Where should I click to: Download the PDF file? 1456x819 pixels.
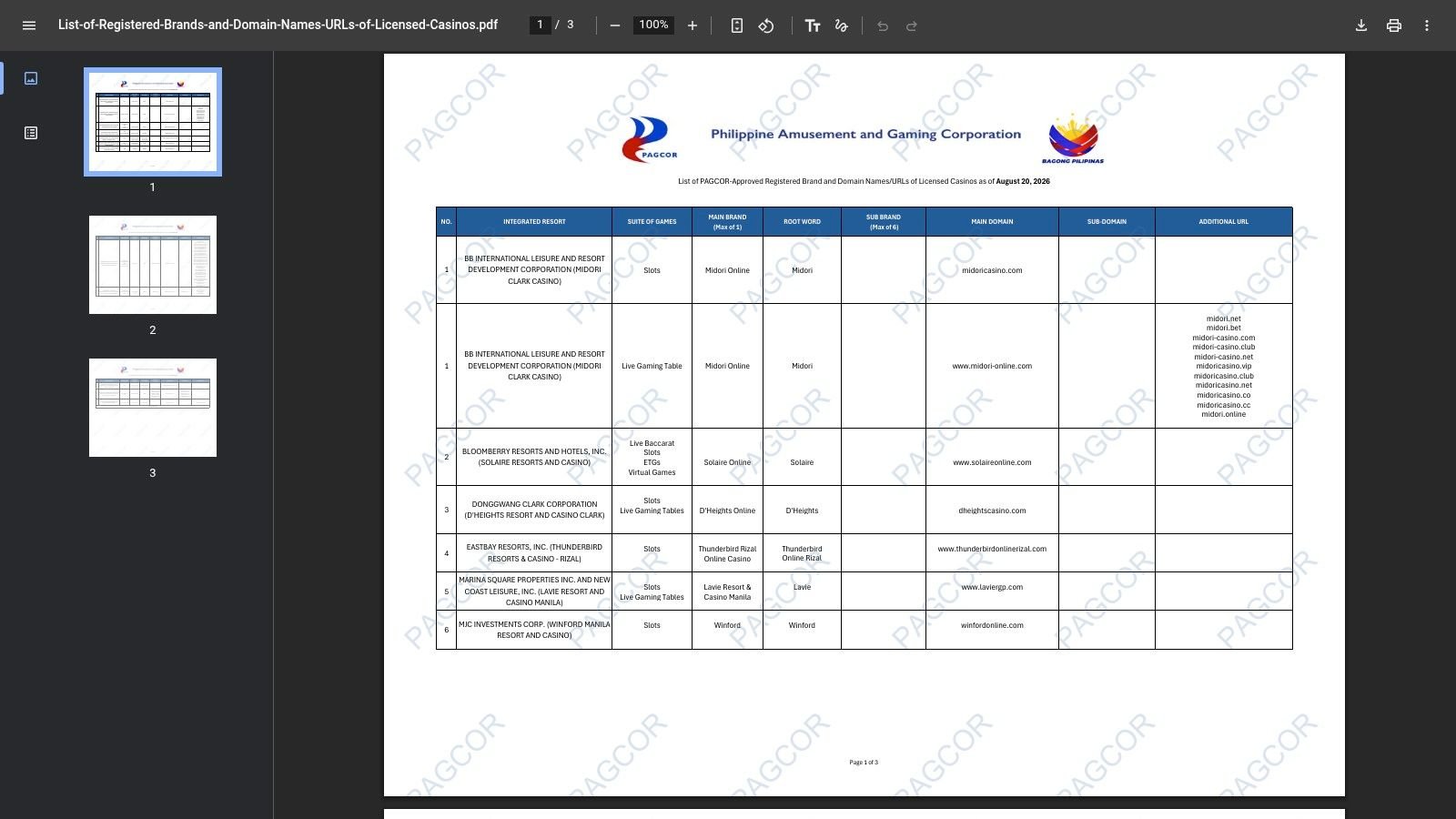click(x=1361, y=25)
